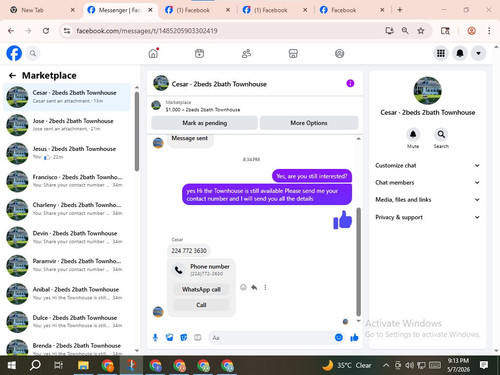Go back using Marketplace back arrow
This screenshot has width=500, height=375.
[x=12, y=76]
